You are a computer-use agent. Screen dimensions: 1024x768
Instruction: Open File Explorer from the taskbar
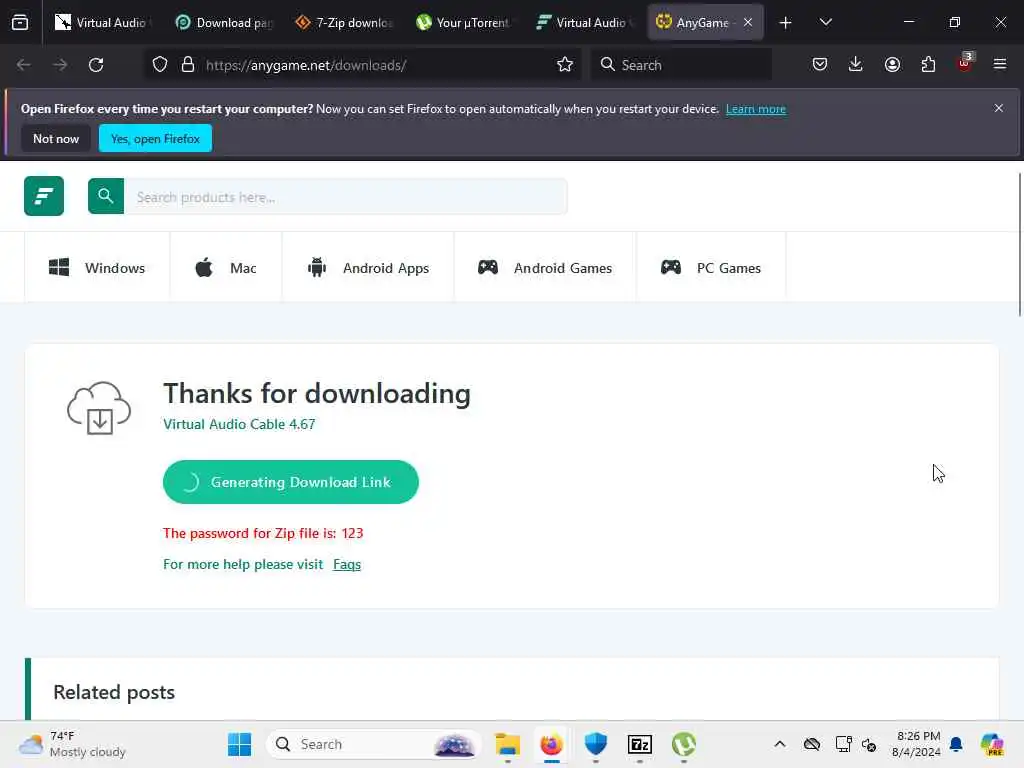[507, 744]
